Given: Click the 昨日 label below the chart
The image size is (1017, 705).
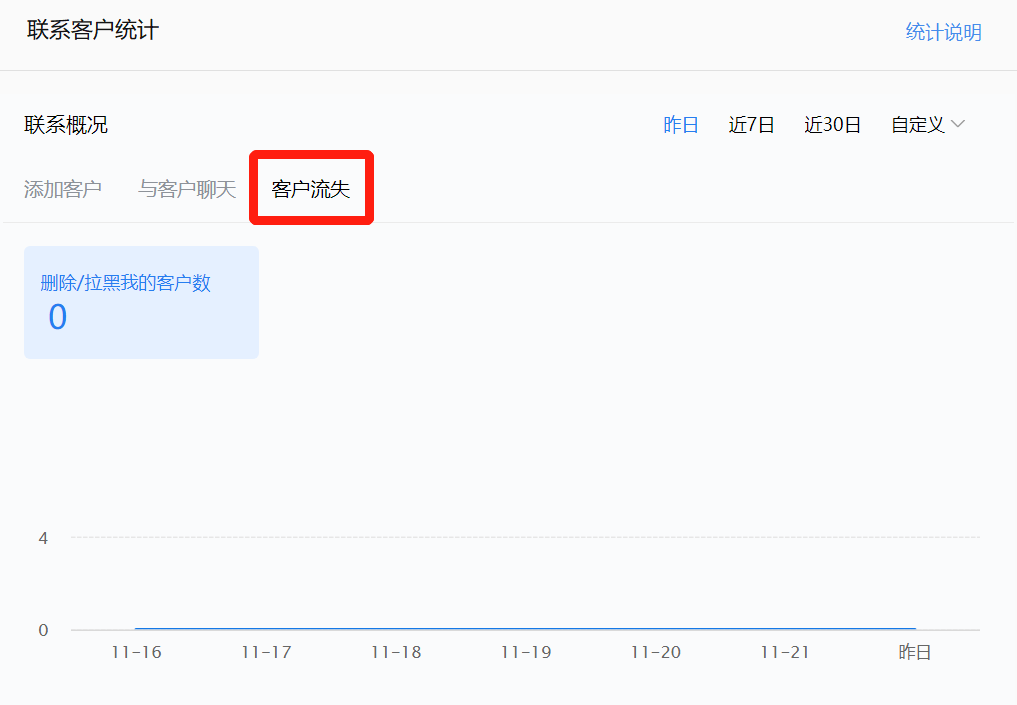Looking at the screenshot, I should [915, 652].
